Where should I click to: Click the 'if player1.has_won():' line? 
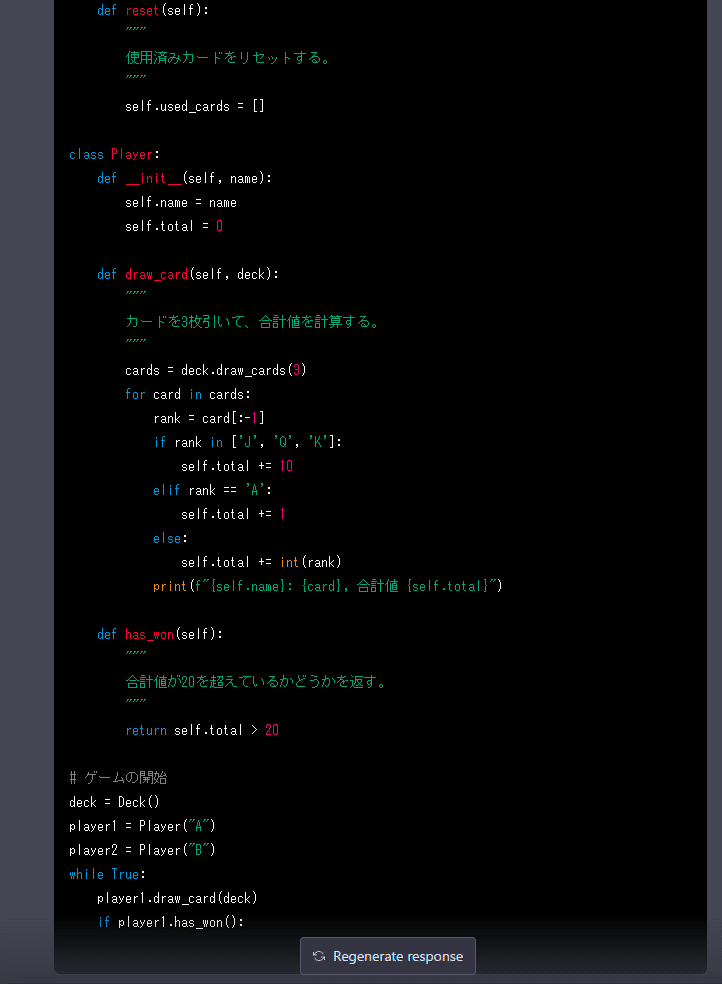pos(171,922)
